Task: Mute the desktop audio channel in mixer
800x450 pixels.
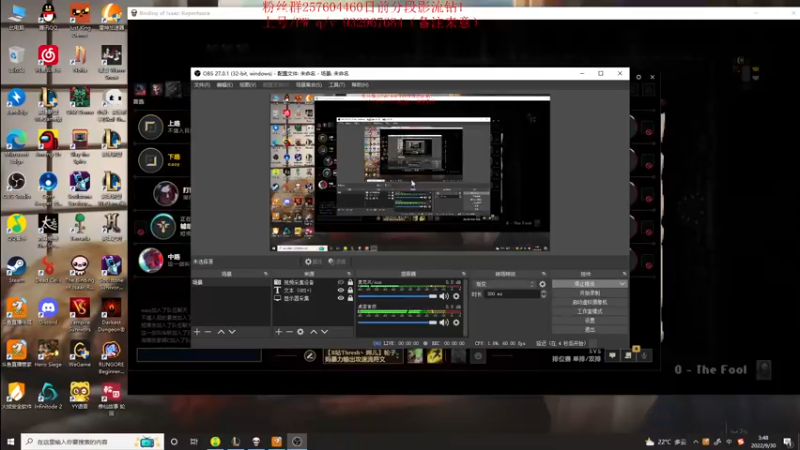Action: click(444, 322)
